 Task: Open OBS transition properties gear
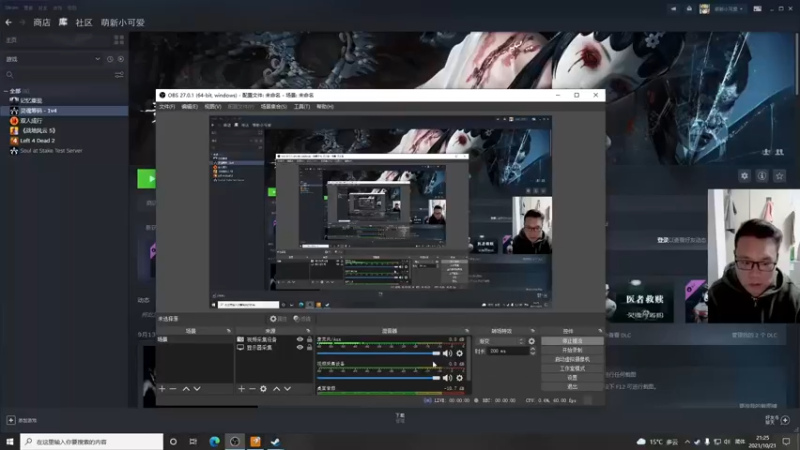[x=532, y=341]
